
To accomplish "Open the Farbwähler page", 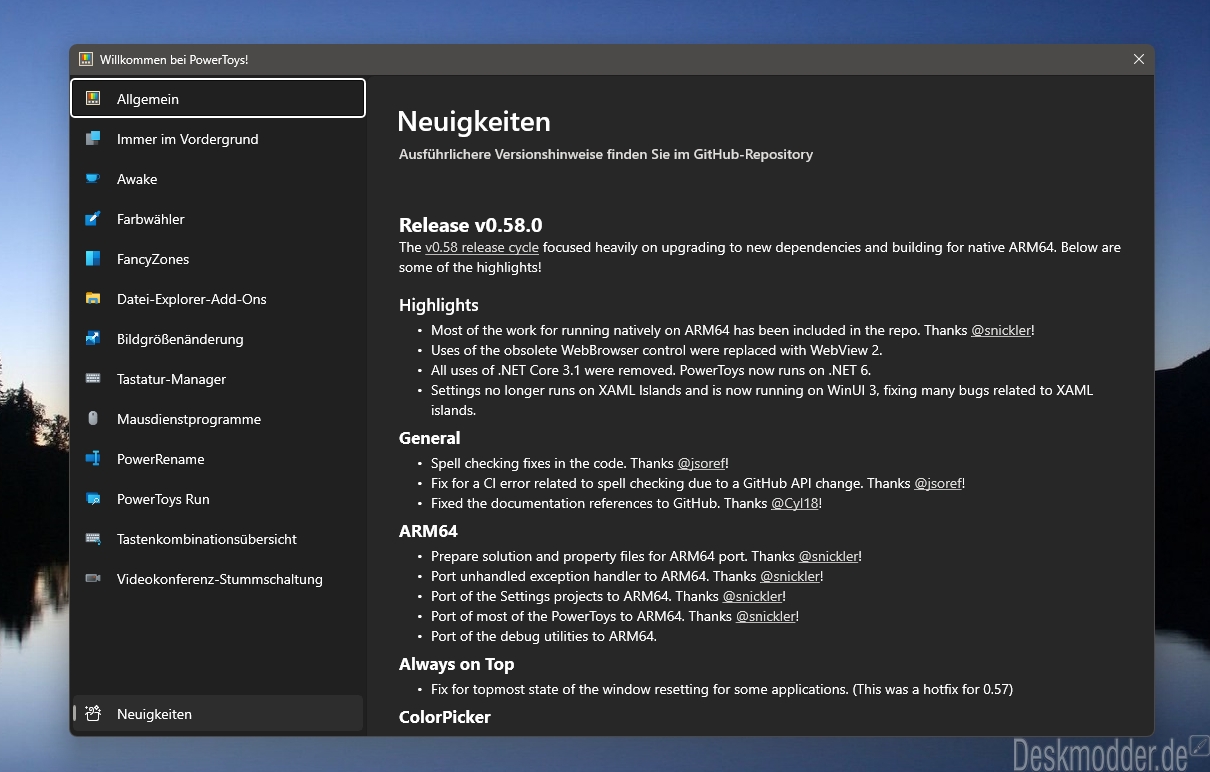I will point(218,219).
